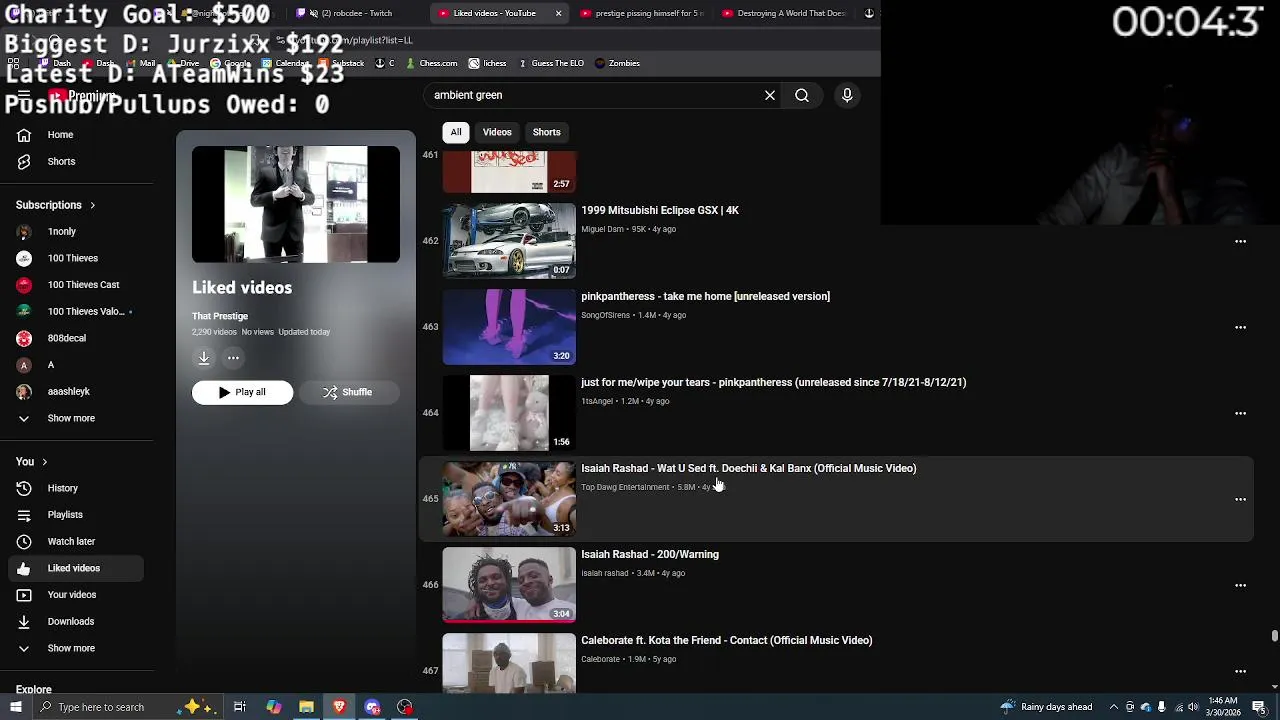This screenshot has height=720, width=1280.
Task: Open the lichess bookmark
Action: tap(487, 63)
